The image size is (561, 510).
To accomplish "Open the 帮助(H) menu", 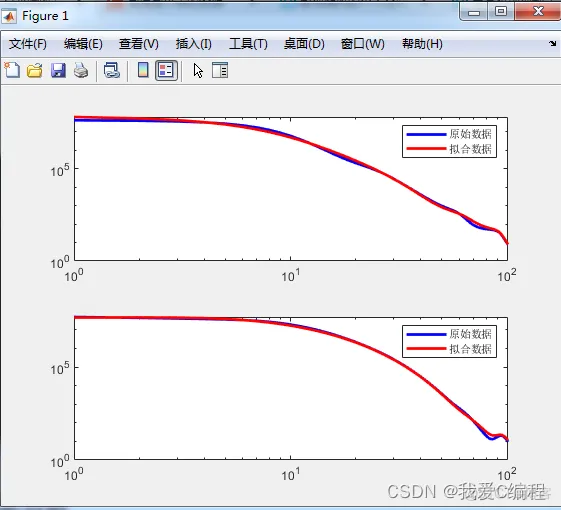I will (x=422, y=44).
